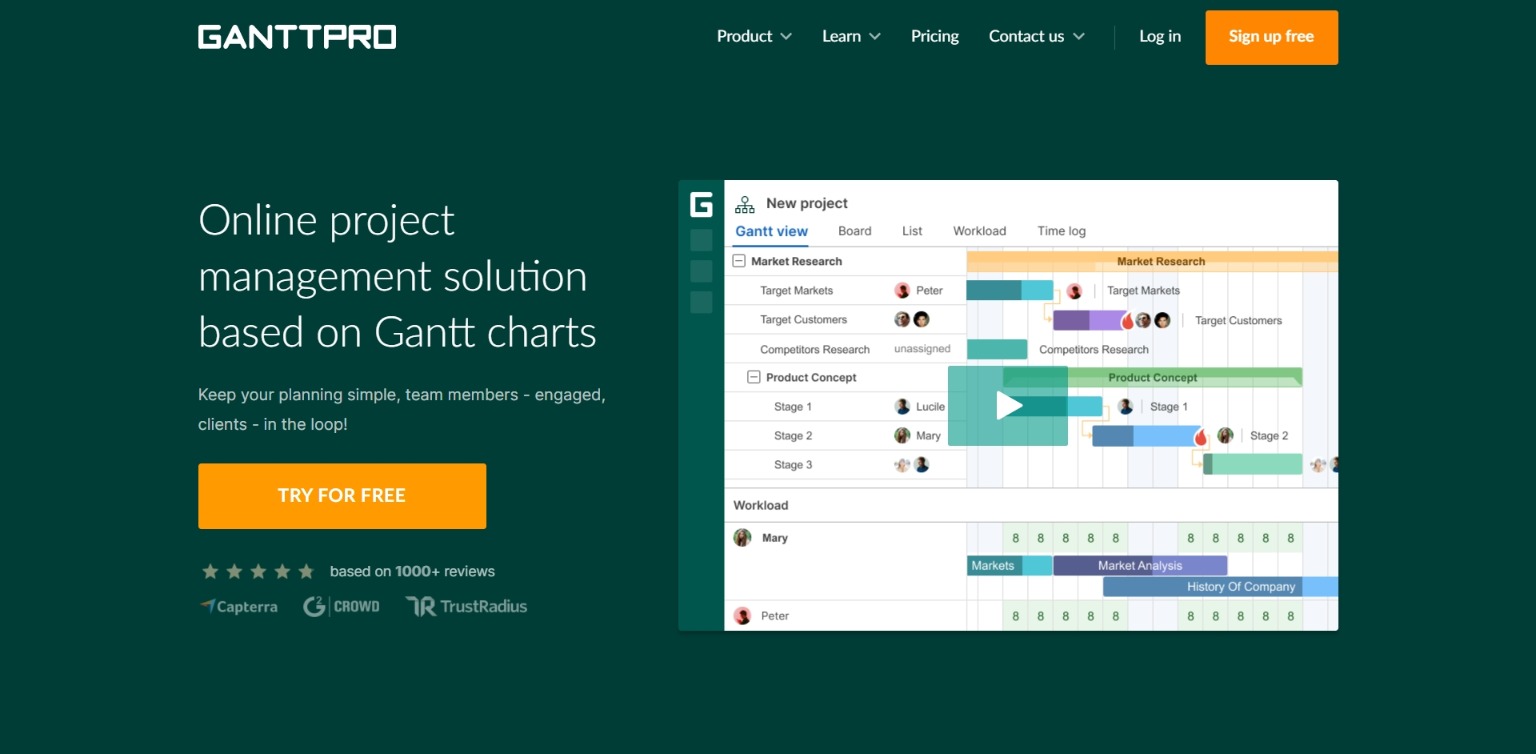Click the green G app icon

tap(701, 204)
